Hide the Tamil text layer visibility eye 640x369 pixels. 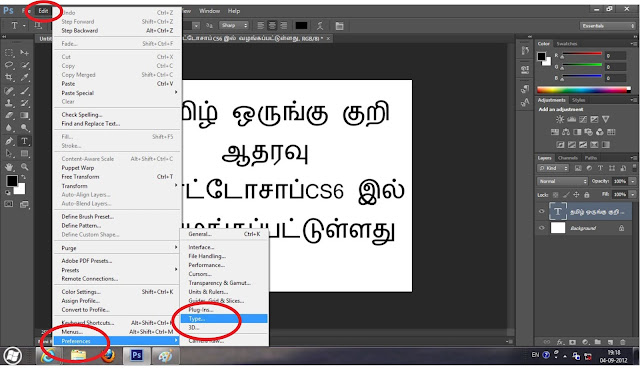[x=542, y=211]
